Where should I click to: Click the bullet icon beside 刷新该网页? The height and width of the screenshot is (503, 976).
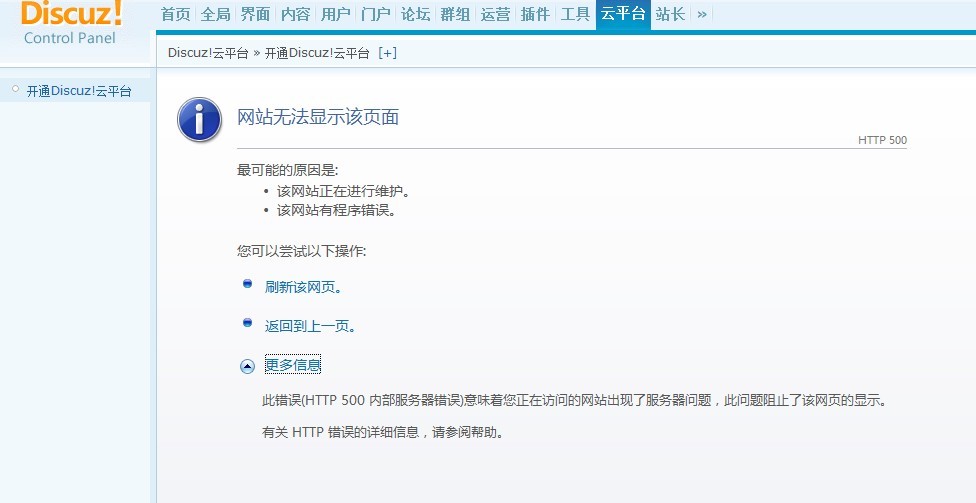pos(247,284)
